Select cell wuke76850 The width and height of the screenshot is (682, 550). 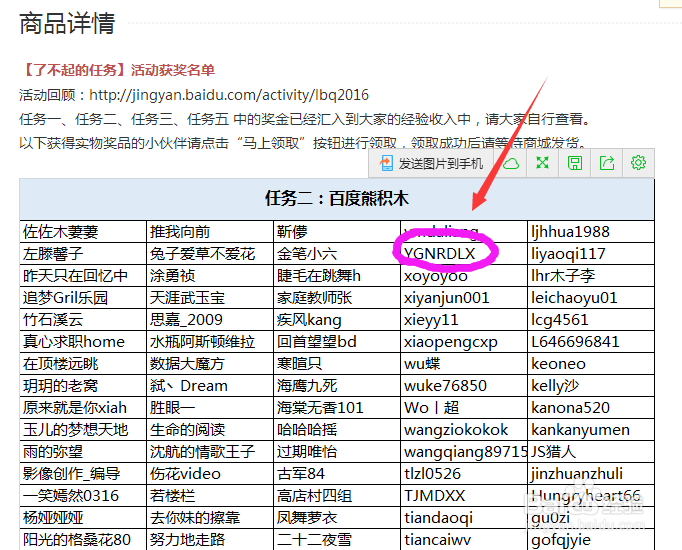point(464,386)
